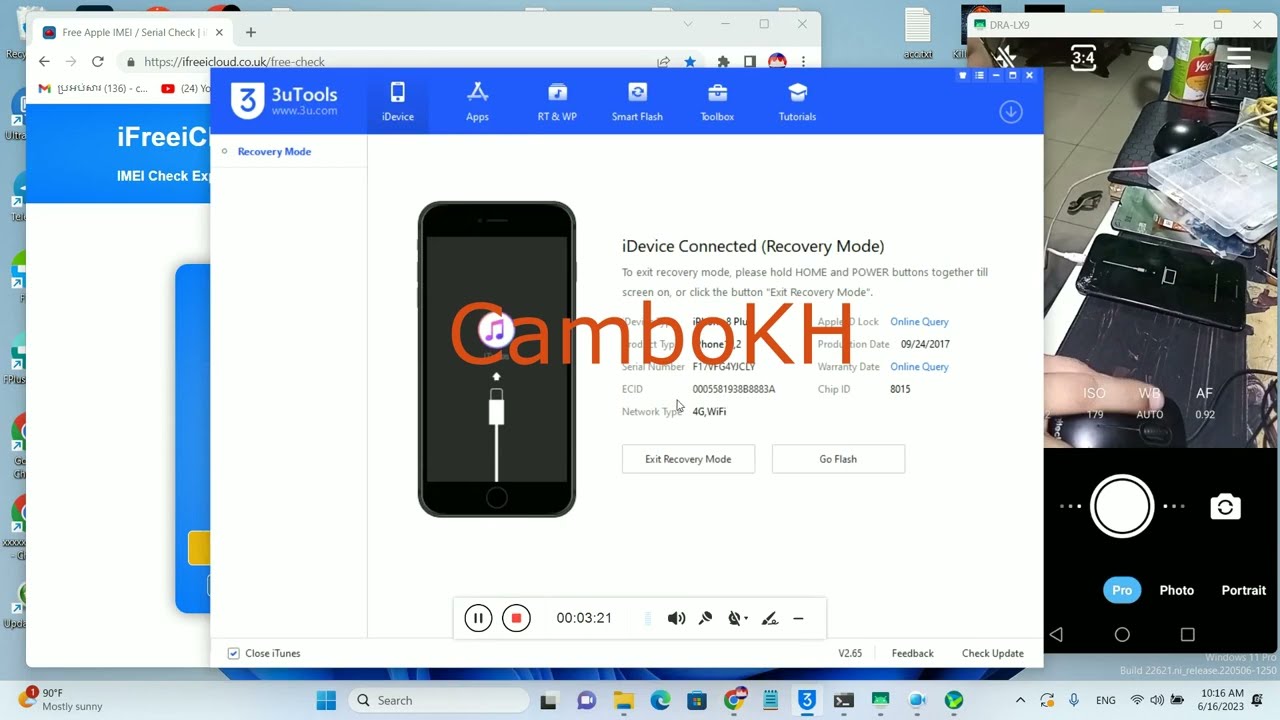Open the Chrome extensions puzzle icon
Viewport: 1280px width, 720px height.
[x=723, y=62]
